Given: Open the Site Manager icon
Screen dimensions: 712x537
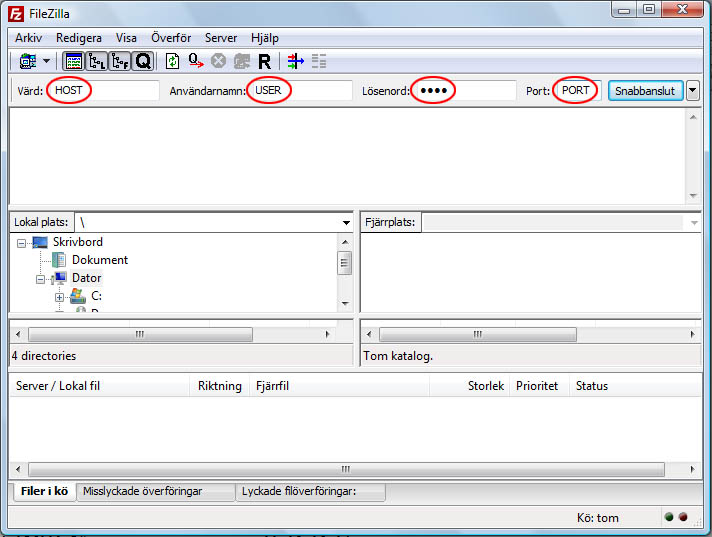Looking at the screenshot, I should point(28,61).
